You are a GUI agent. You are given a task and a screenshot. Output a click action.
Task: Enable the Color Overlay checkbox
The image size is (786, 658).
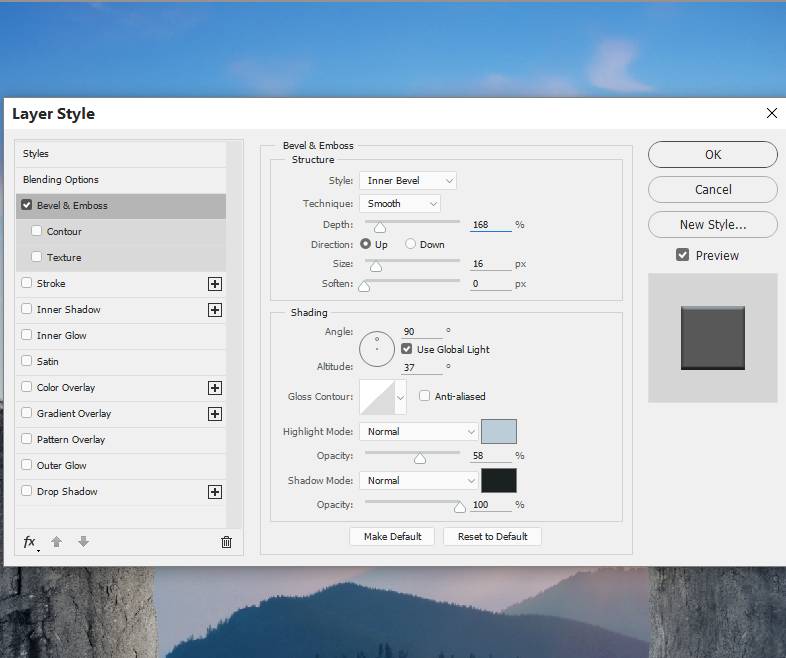(x=27, y=387)
